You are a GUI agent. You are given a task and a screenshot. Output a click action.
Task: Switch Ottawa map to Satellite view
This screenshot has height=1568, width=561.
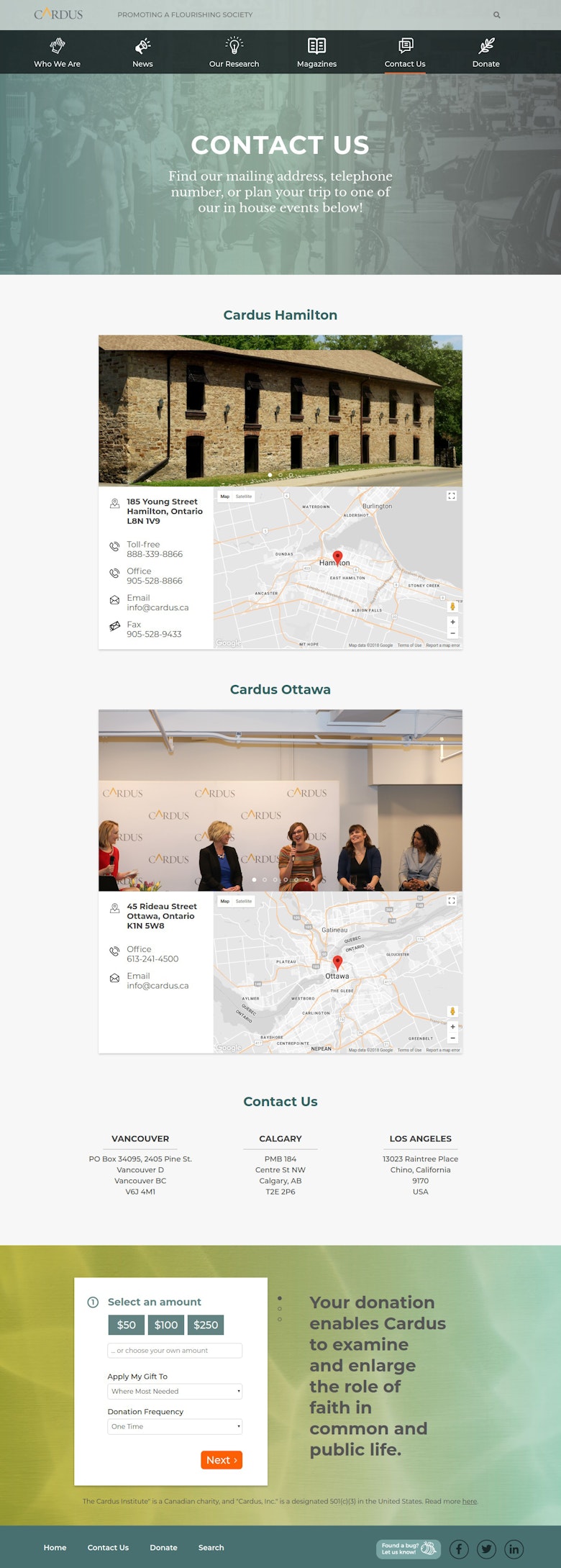[x=244, y=901]
